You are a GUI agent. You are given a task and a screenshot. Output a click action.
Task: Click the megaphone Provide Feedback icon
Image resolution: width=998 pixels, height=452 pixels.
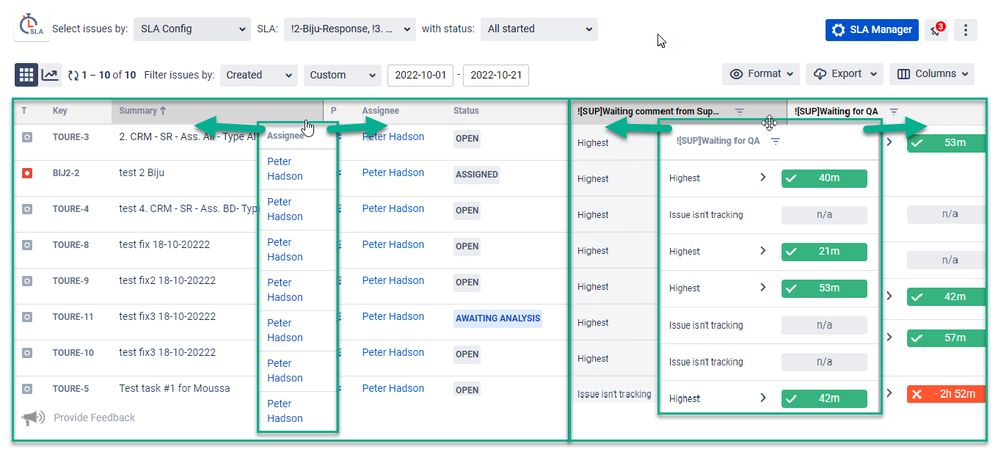click(x=33, y=418)
